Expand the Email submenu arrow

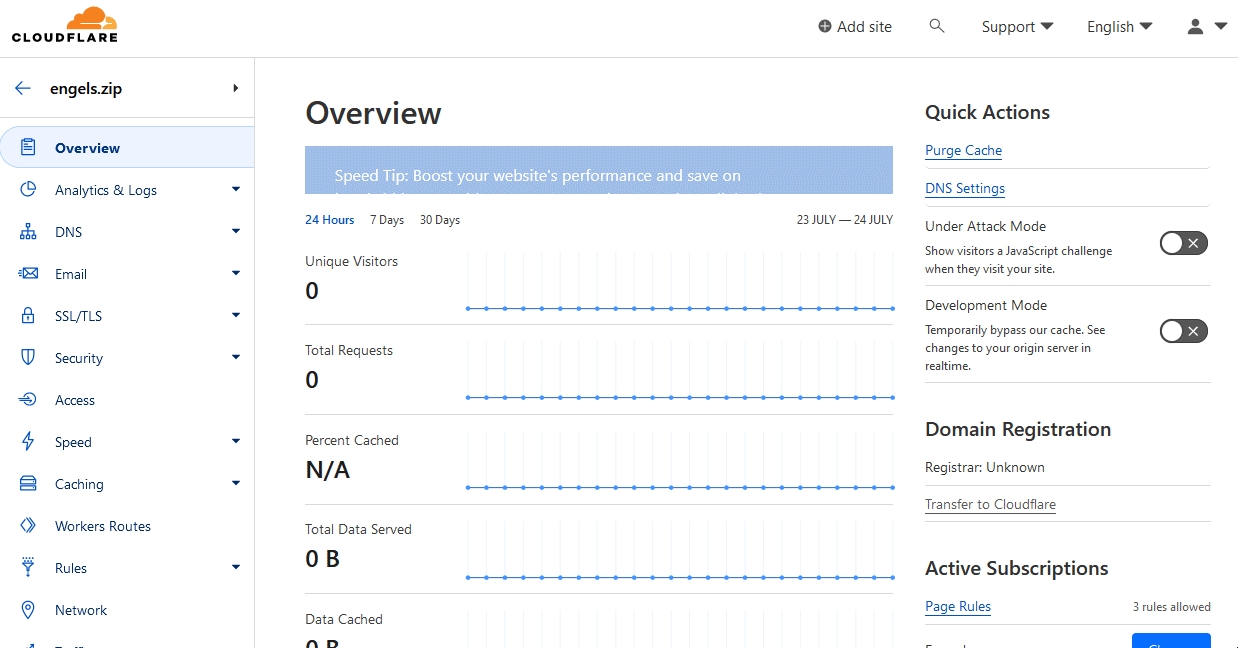pyautogui.click(x=236, y=273)
